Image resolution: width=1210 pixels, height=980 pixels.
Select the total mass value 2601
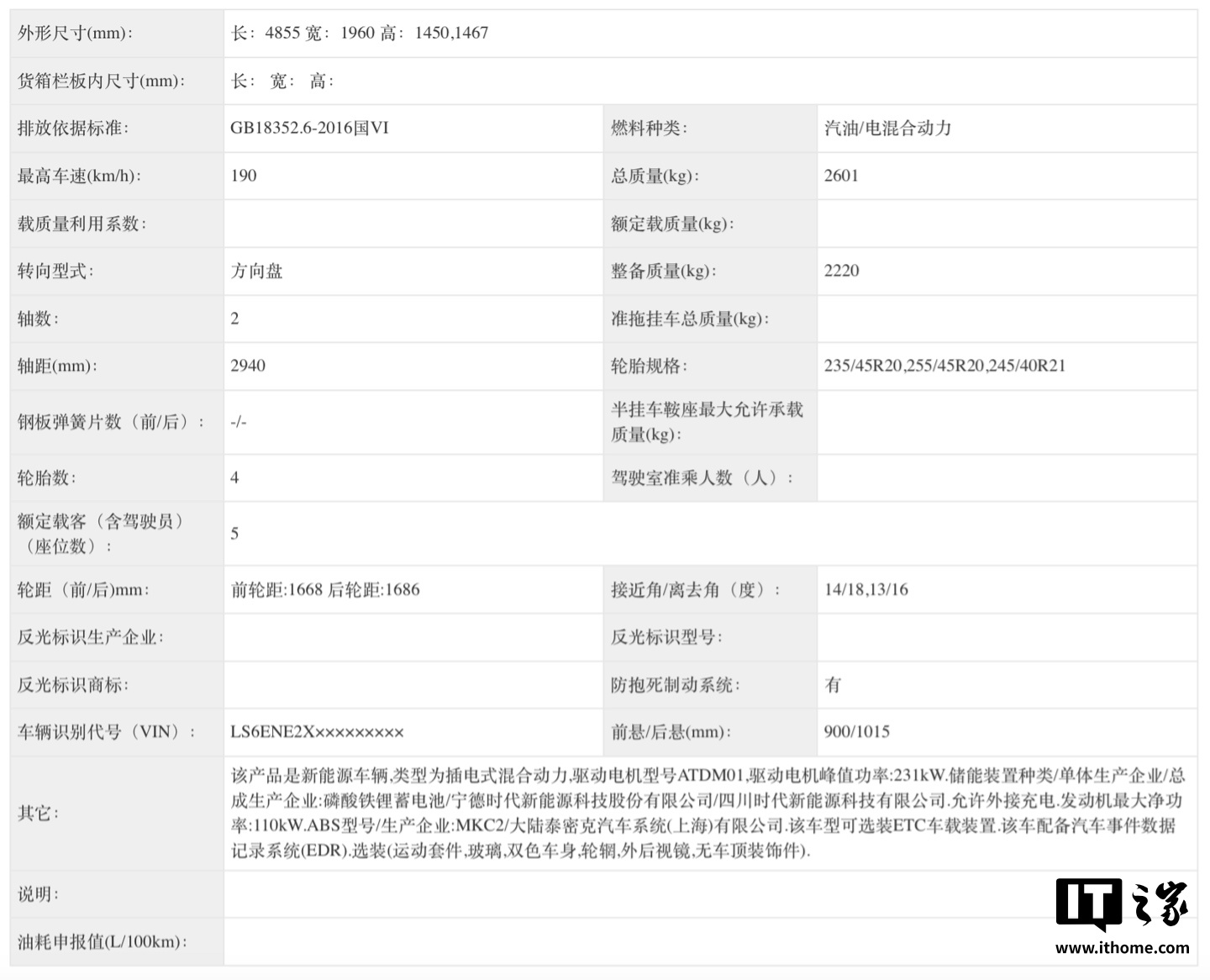841,176
